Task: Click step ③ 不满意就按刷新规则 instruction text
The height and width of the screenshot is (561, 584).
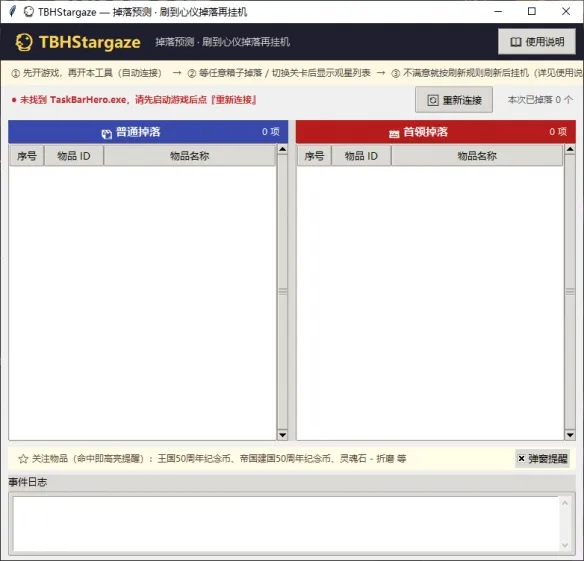Action: (487, 73)
